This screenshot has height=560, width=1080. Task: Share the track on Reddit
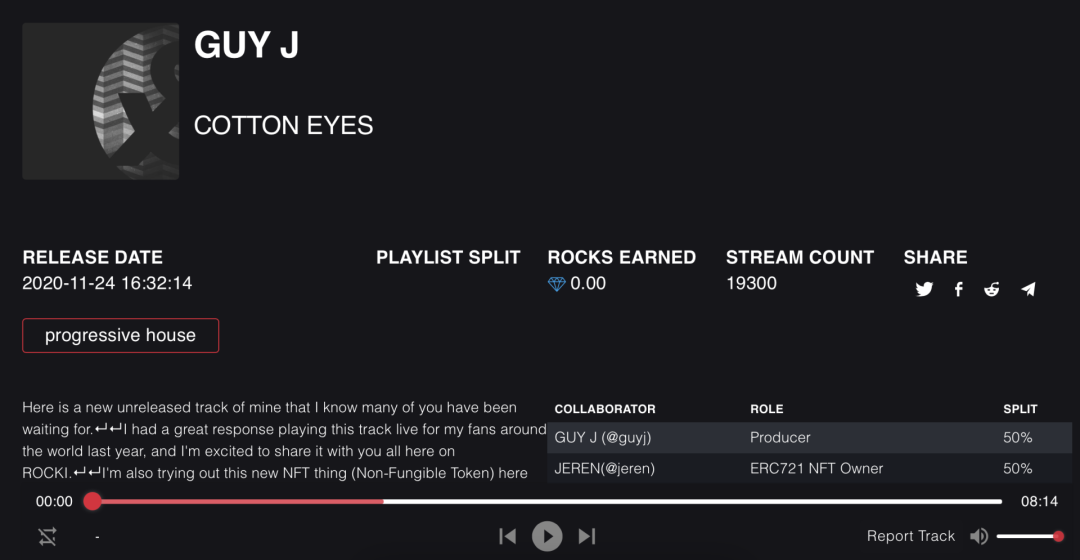click(992, 289)
